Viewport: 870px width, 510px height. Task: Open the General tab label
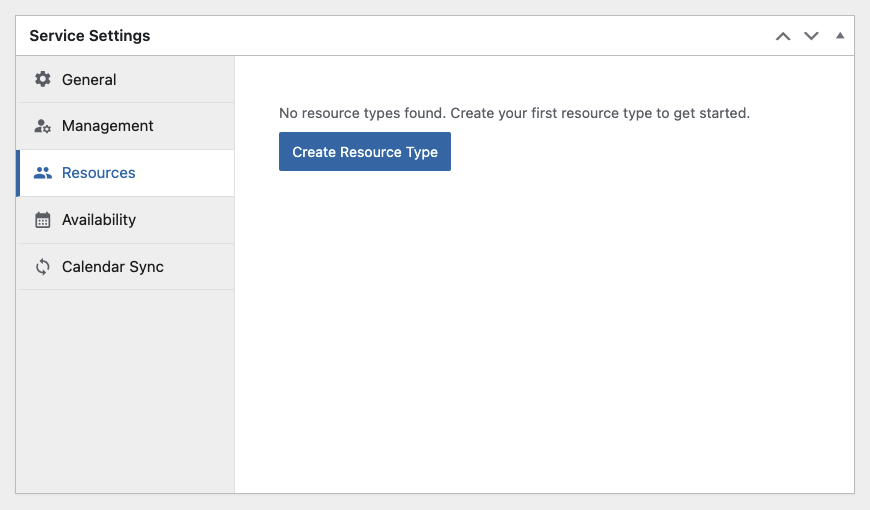pos(89,79)
